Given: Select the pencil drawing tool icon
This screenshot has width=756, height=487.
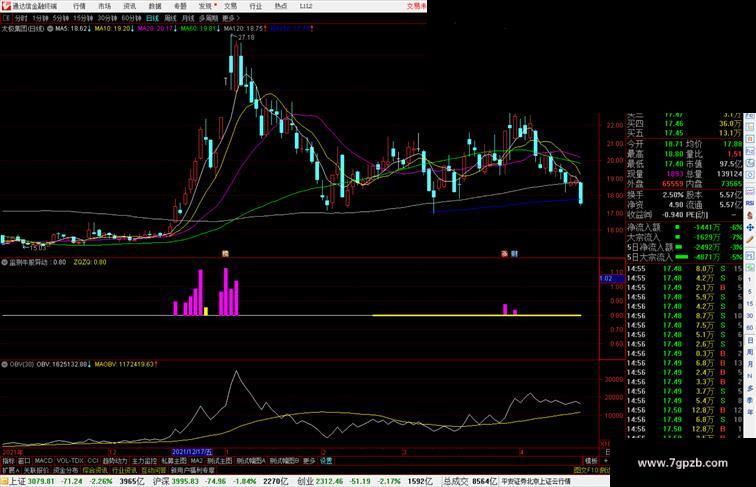Looking at the screenshot, I should tap(750, 239).
